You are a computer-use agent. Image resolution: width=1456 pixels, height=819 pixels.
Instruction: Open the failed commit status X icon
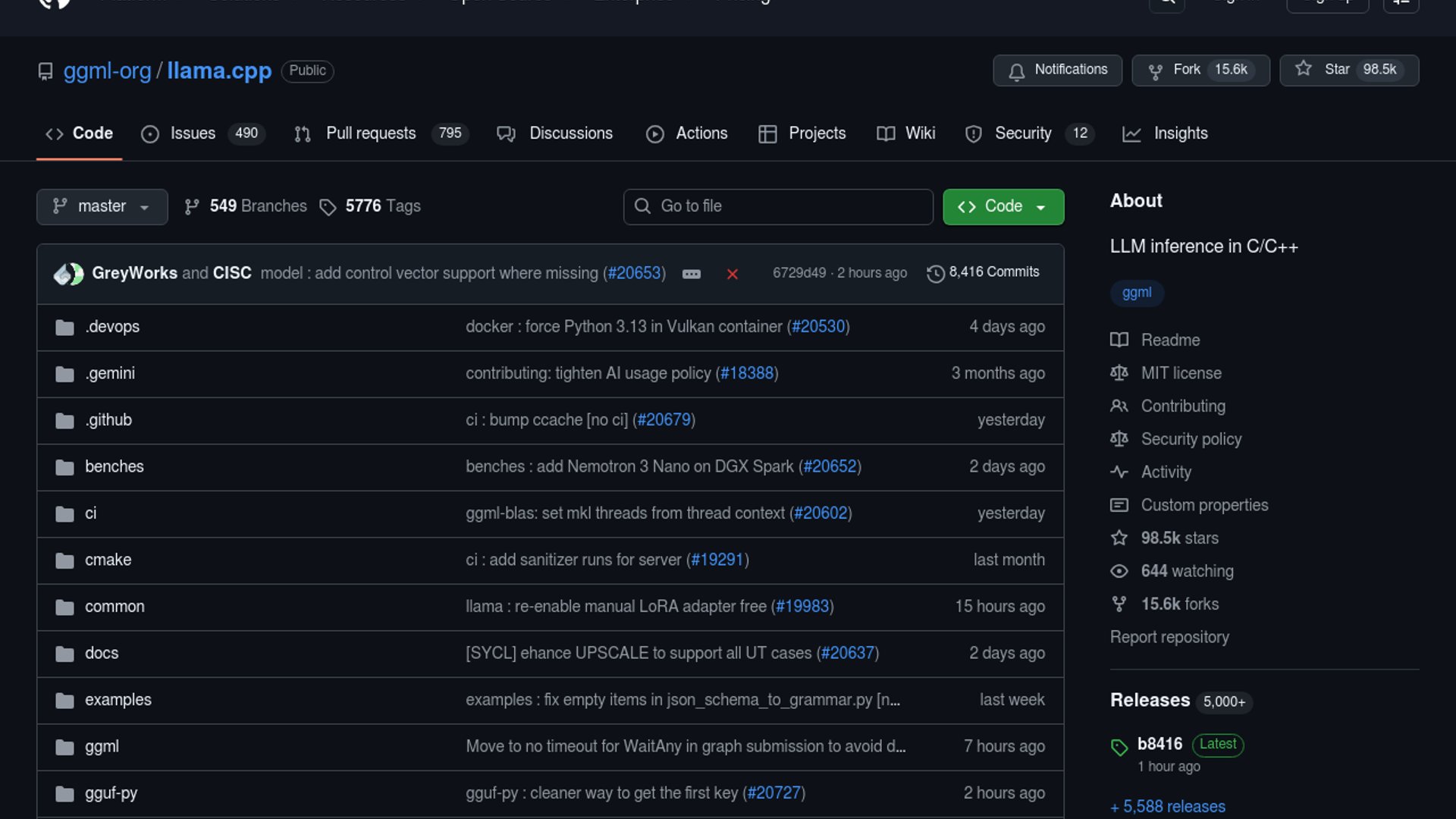(732, 274)
